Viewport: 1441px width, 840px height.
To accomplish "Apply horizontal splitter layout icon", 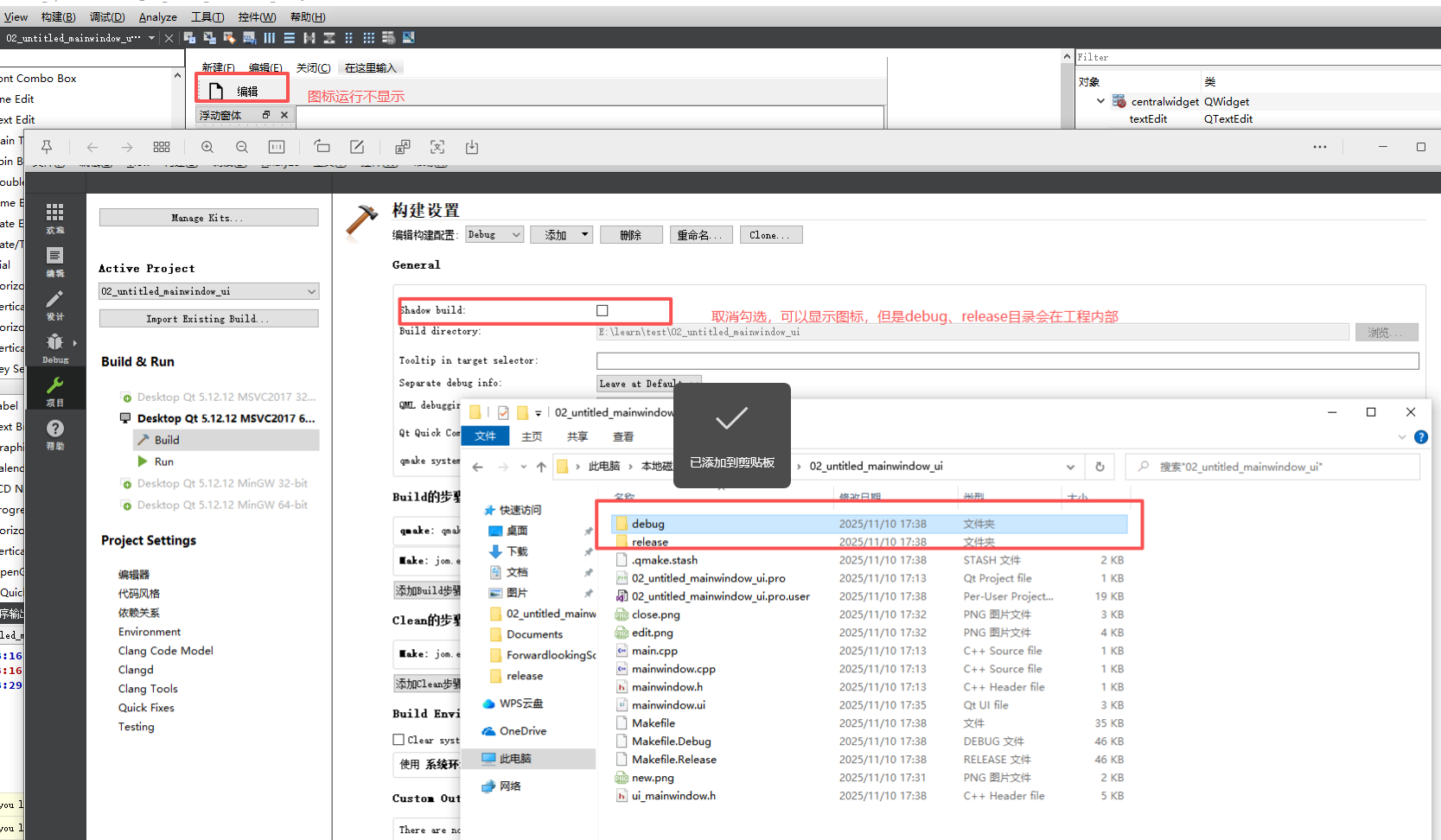I will tap(309, 38).
